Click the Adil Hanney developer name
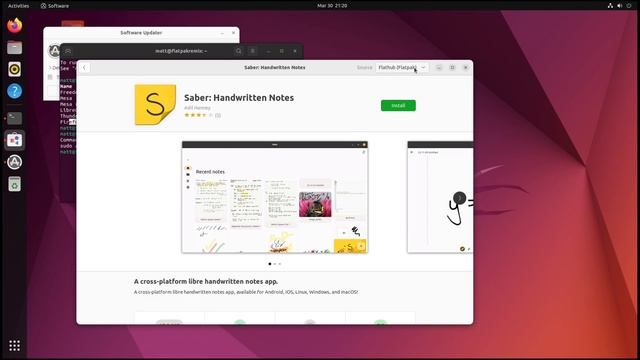640x360 pixels. tap(197, 108)
